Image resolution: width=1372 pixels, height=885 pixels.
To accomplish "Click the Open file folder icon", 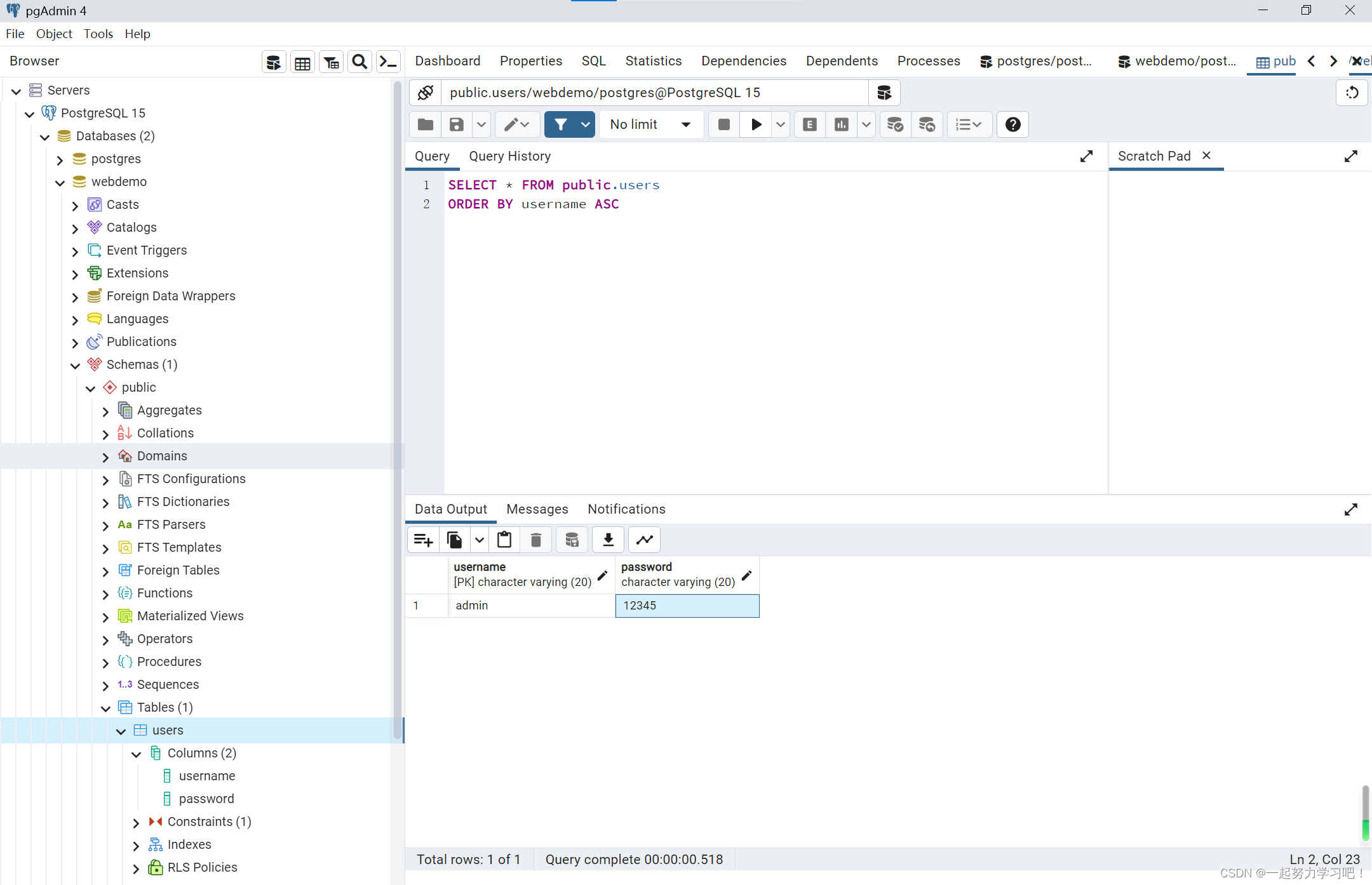I will pos(426,124).
